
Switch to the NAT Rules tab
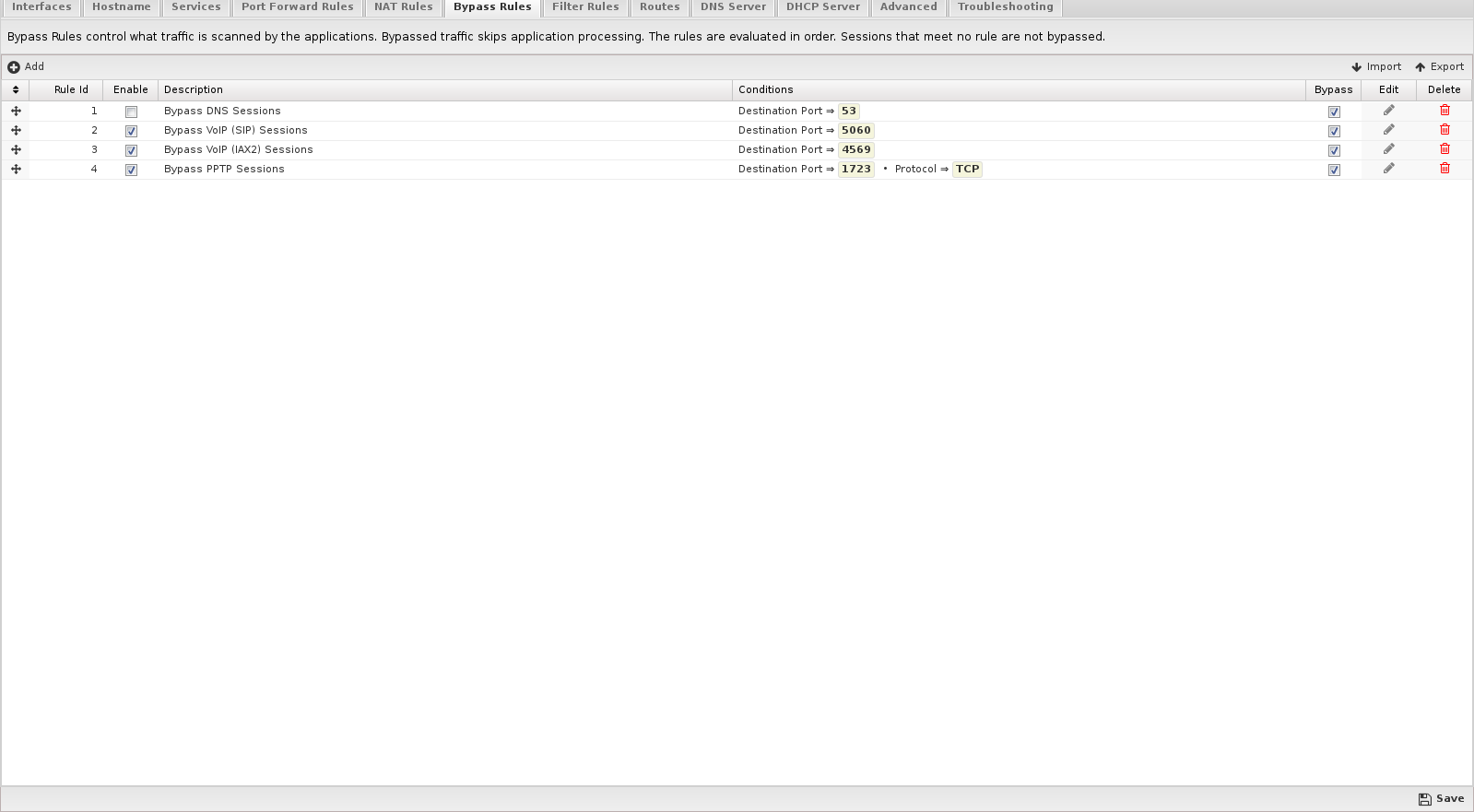[x=404, y=7]
